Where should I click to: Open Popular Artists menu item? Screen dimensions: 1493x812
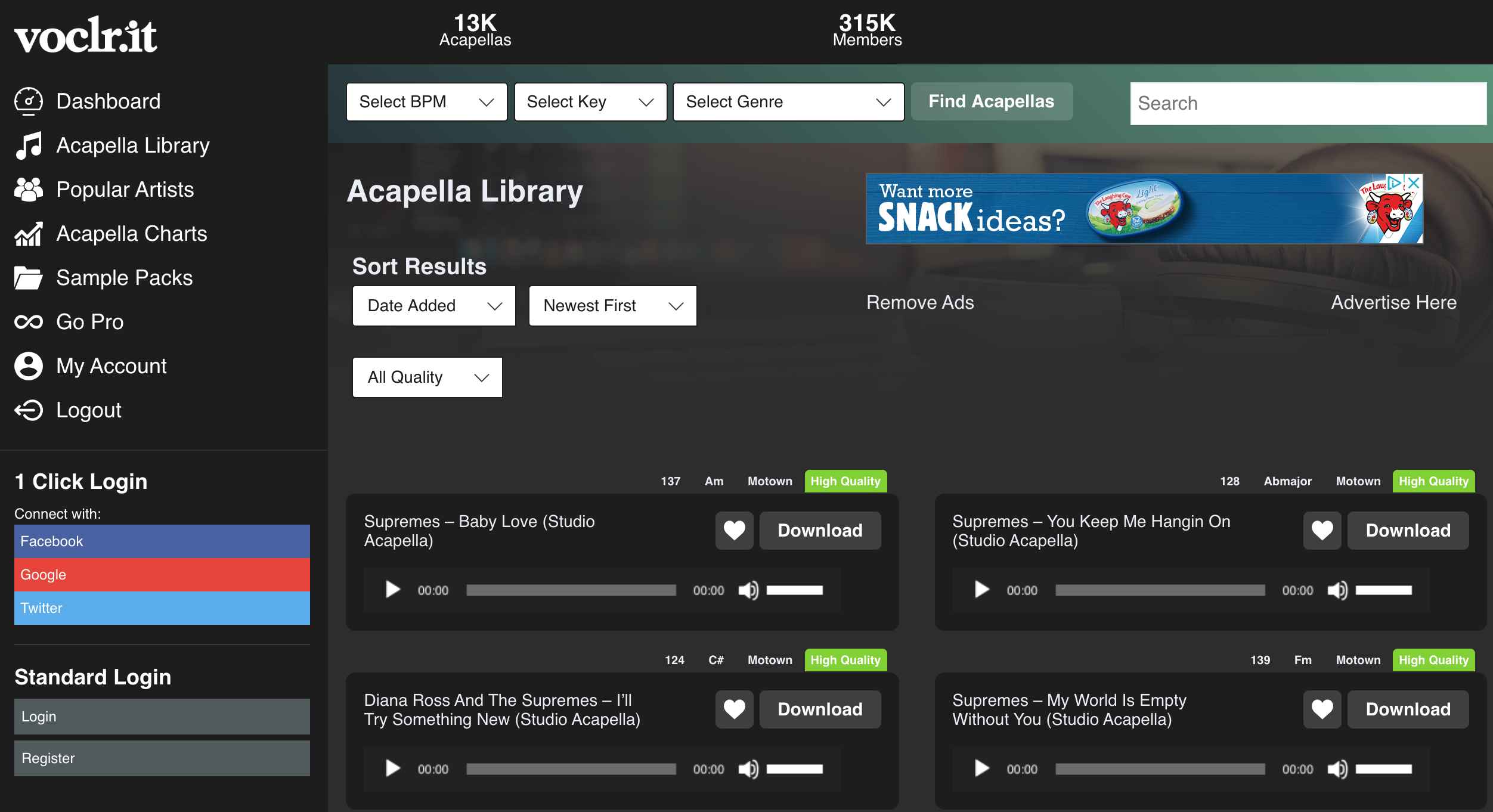[x=125, y=190]
